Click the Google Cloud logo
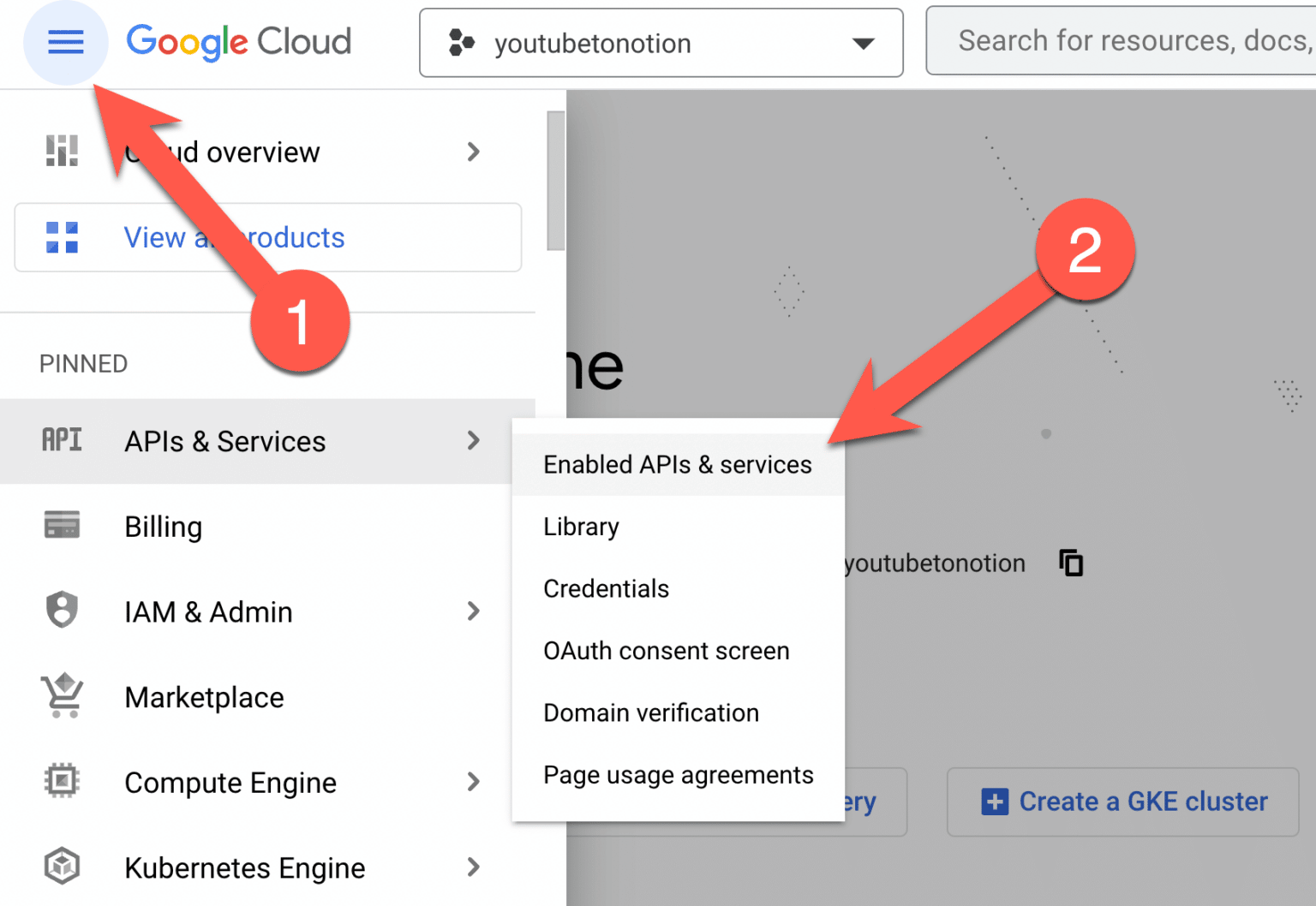The width and height of the screenshot is (1316, 906). point(238,41)
